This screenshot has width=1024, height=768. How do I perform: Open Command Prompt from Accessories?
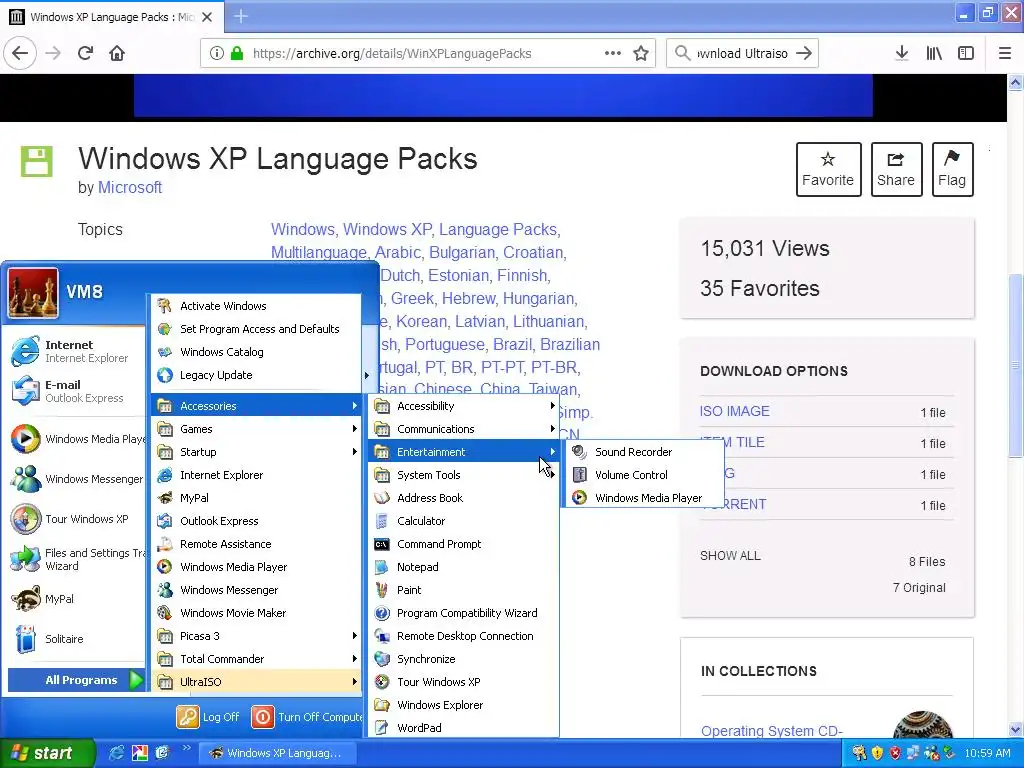coord(464,544)
